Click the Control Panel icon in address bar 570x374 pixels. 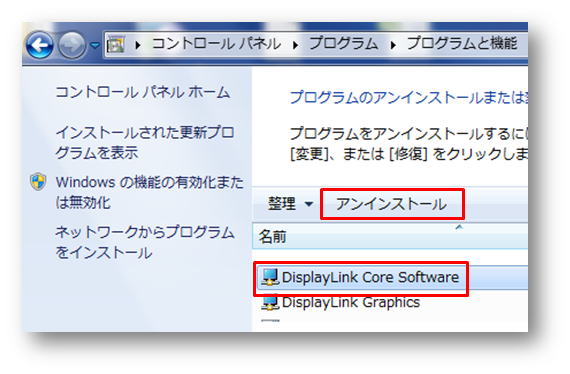[x=116, y=45]
